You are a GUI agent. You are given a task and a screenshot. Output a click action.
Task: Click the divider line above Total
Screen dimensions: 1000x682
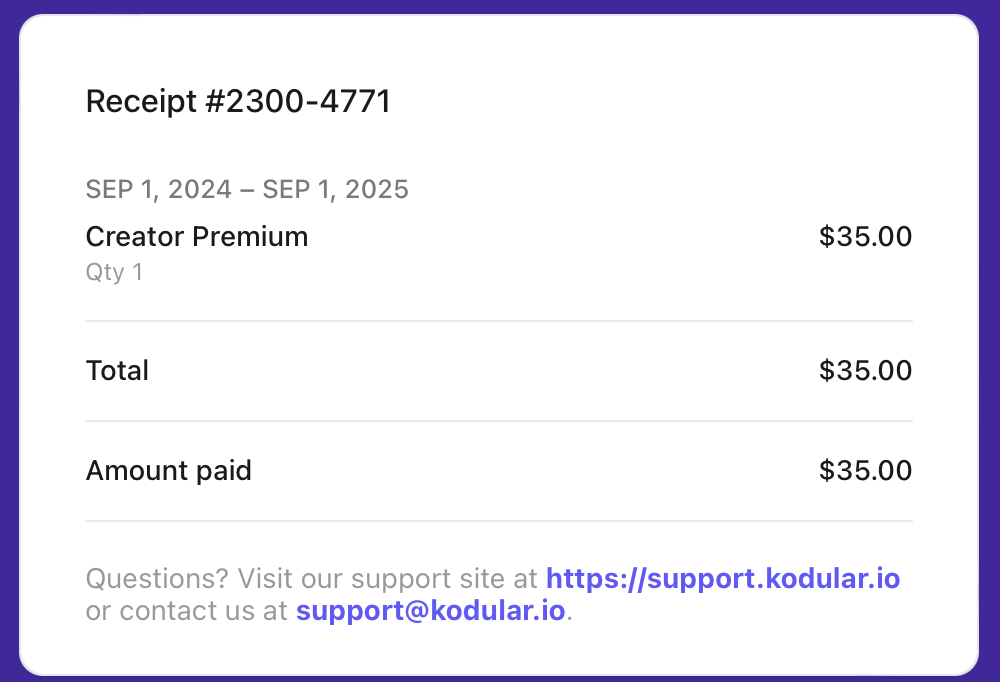pos(499,321)
